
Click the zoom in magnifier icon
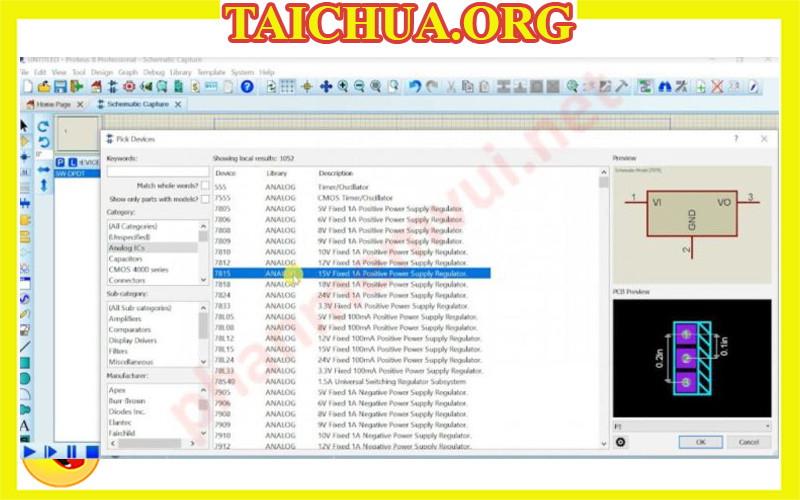[x=343, y=87]
